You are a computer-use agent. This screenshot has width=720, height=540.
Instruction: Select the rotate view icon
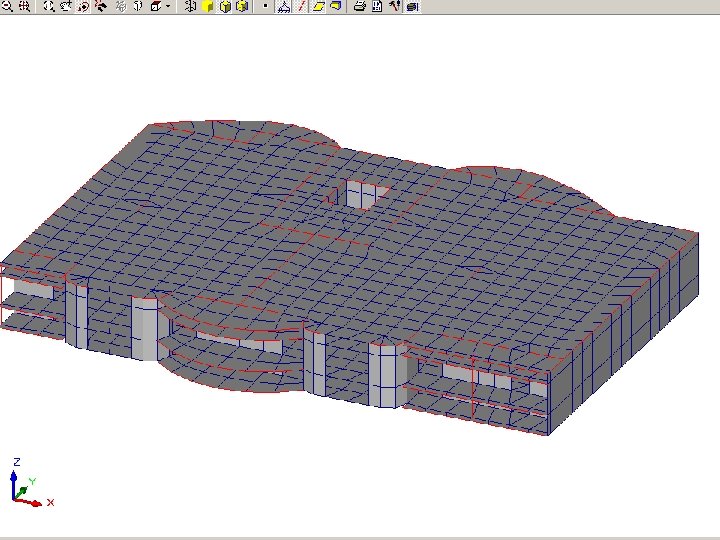[x=83, y=6]
